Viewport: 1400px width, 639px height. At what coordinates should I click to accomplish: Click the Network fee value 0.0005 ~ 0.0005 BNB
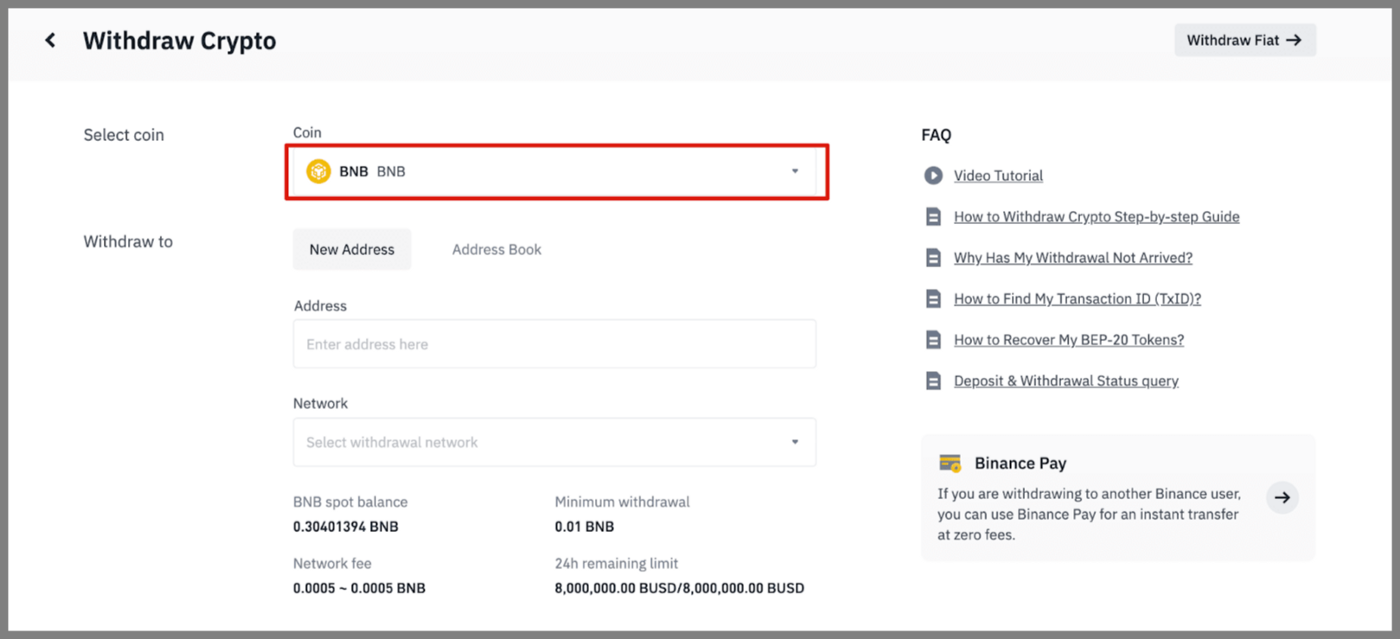pyautogui.click(x=359, y=588)
